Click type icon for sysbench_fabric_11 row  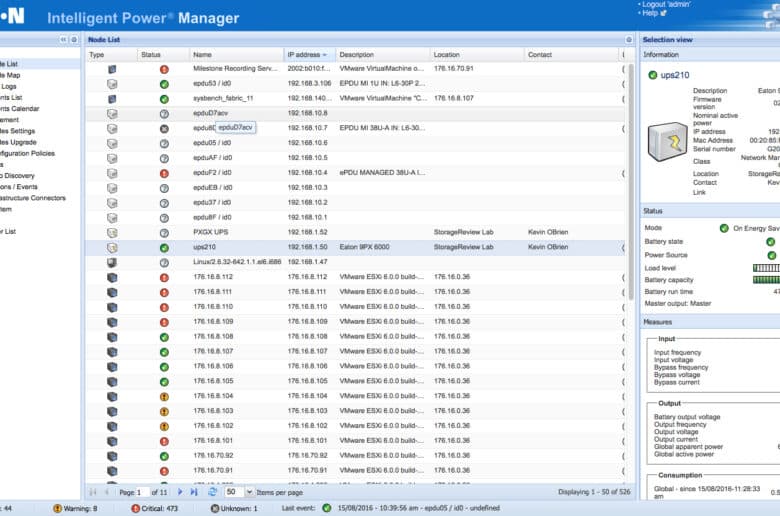coord(112,99)
